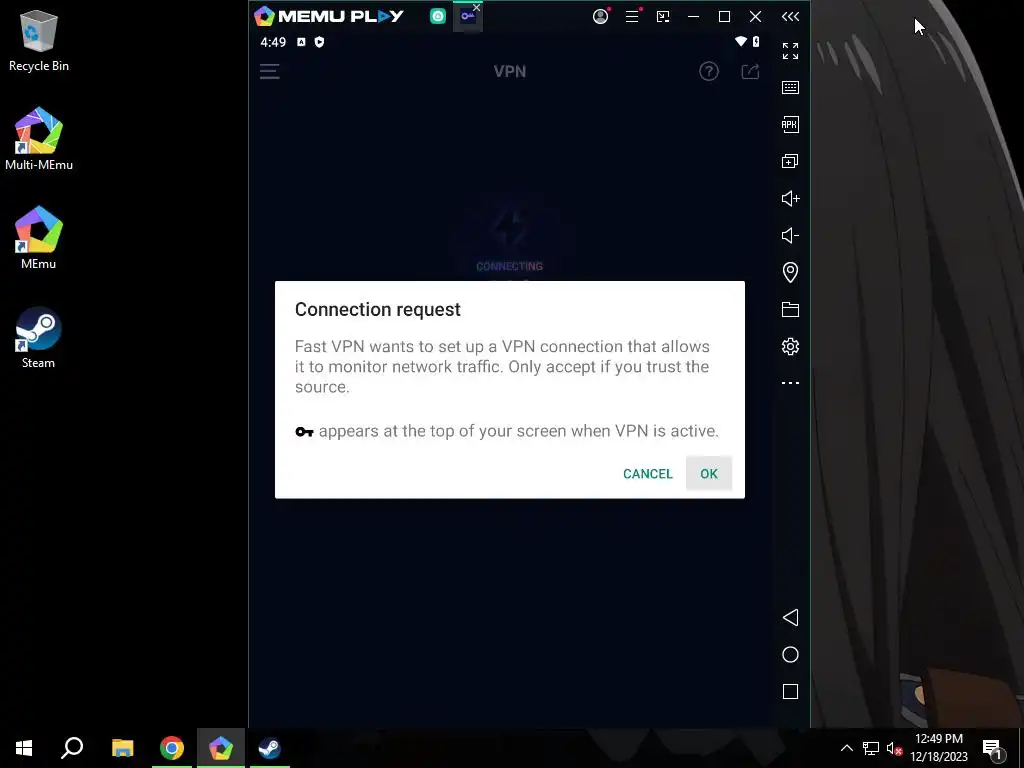Tap Android Back triangle button
Viewport: 1024px width, 768px height.
[790, 618]
